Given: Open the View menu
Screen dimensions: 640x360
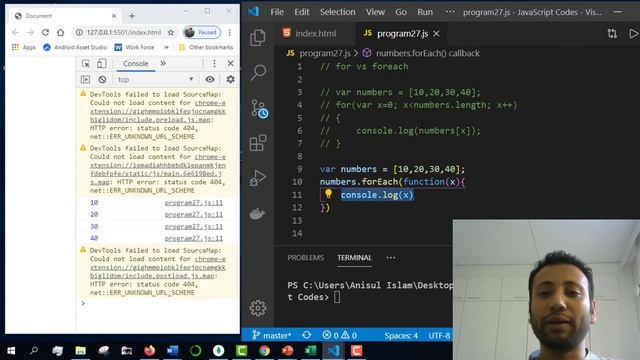Looking at the screenshot, I should click(x=375, y=12).
